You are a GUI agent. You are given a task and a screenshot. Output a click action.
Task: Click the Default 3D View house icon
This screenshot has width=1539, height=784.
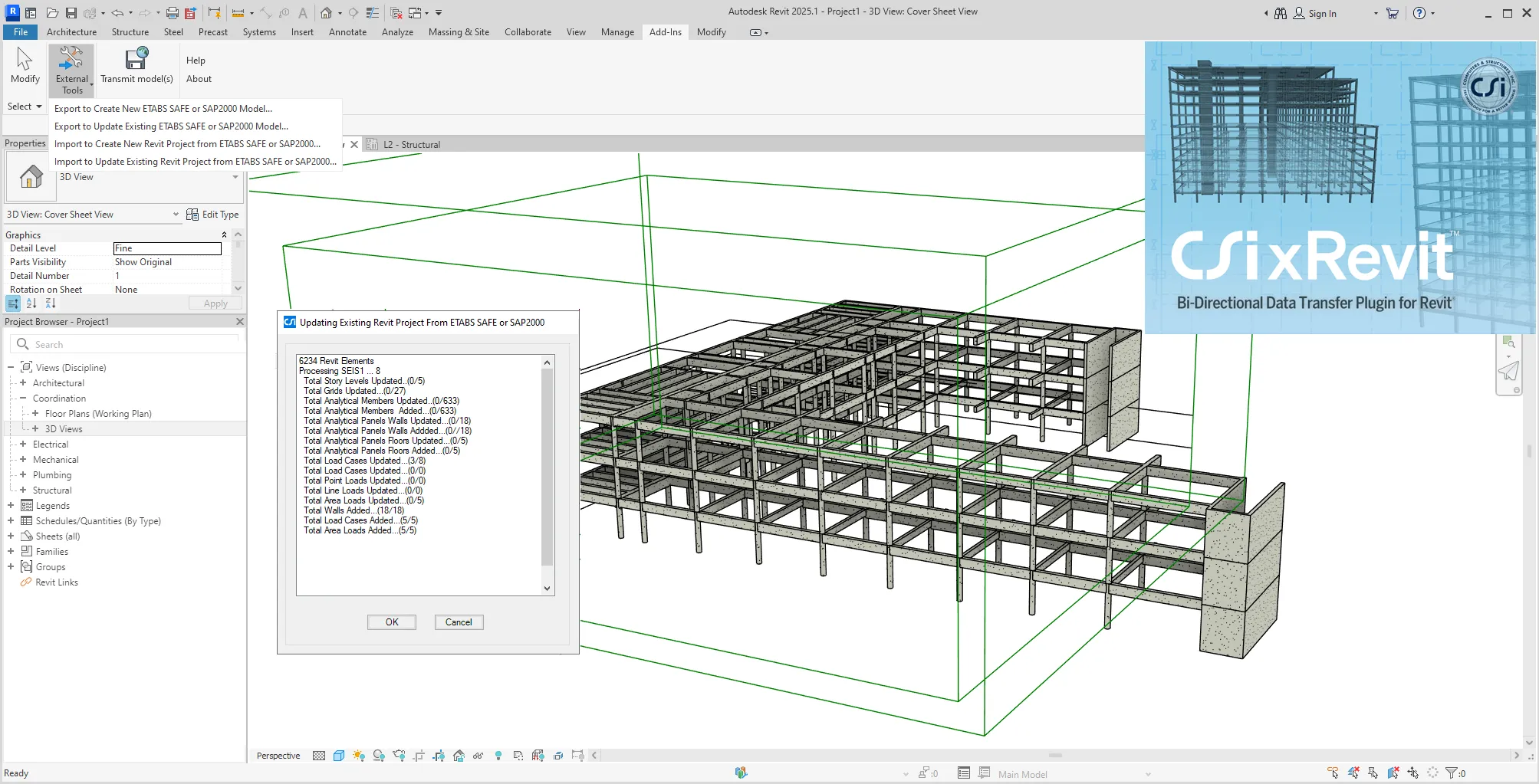pos(326,13)
